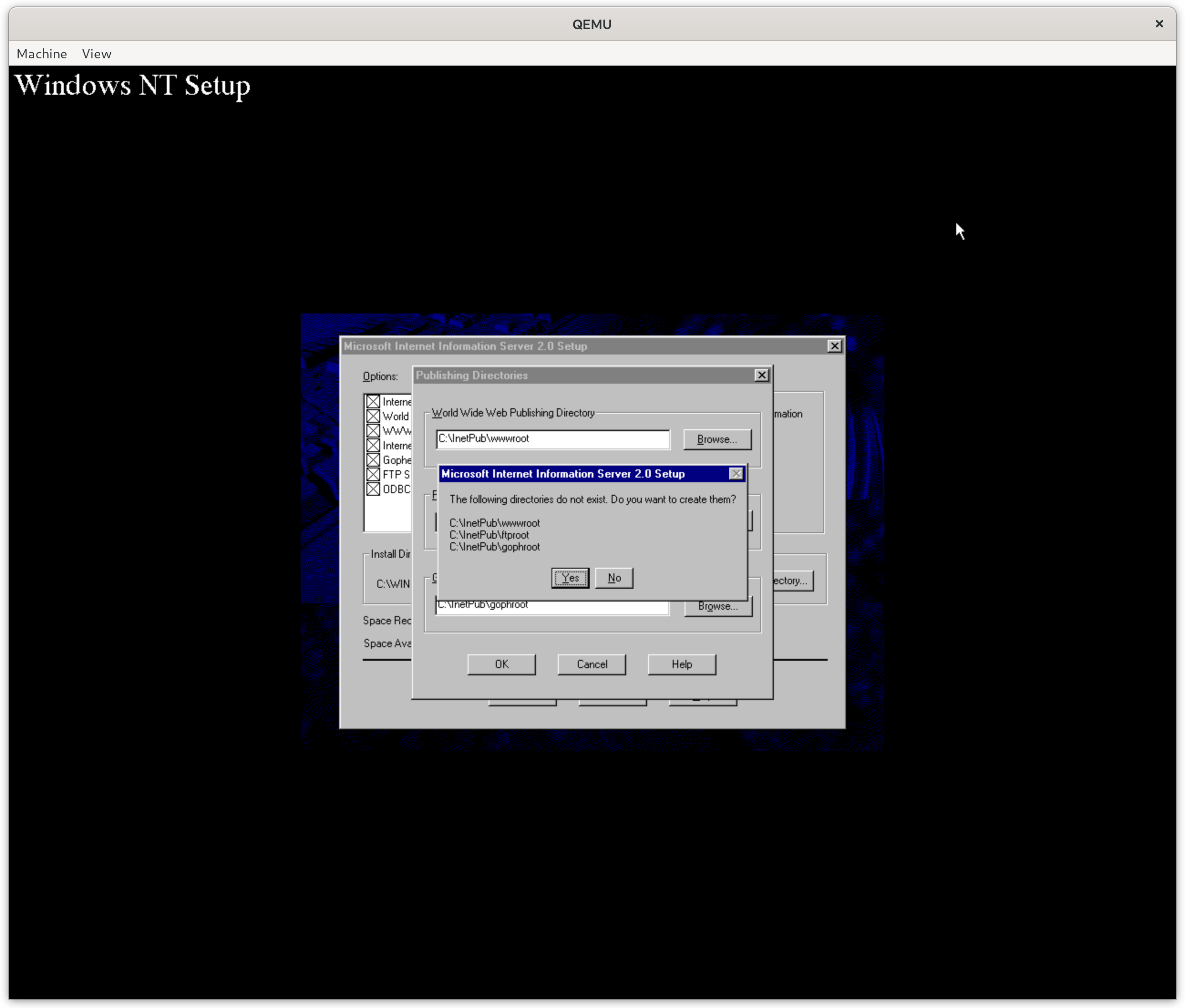This screenshot has width=1185, height=1008.
Task: Toggle the Gopher service option checkbox
Action: 373,460
